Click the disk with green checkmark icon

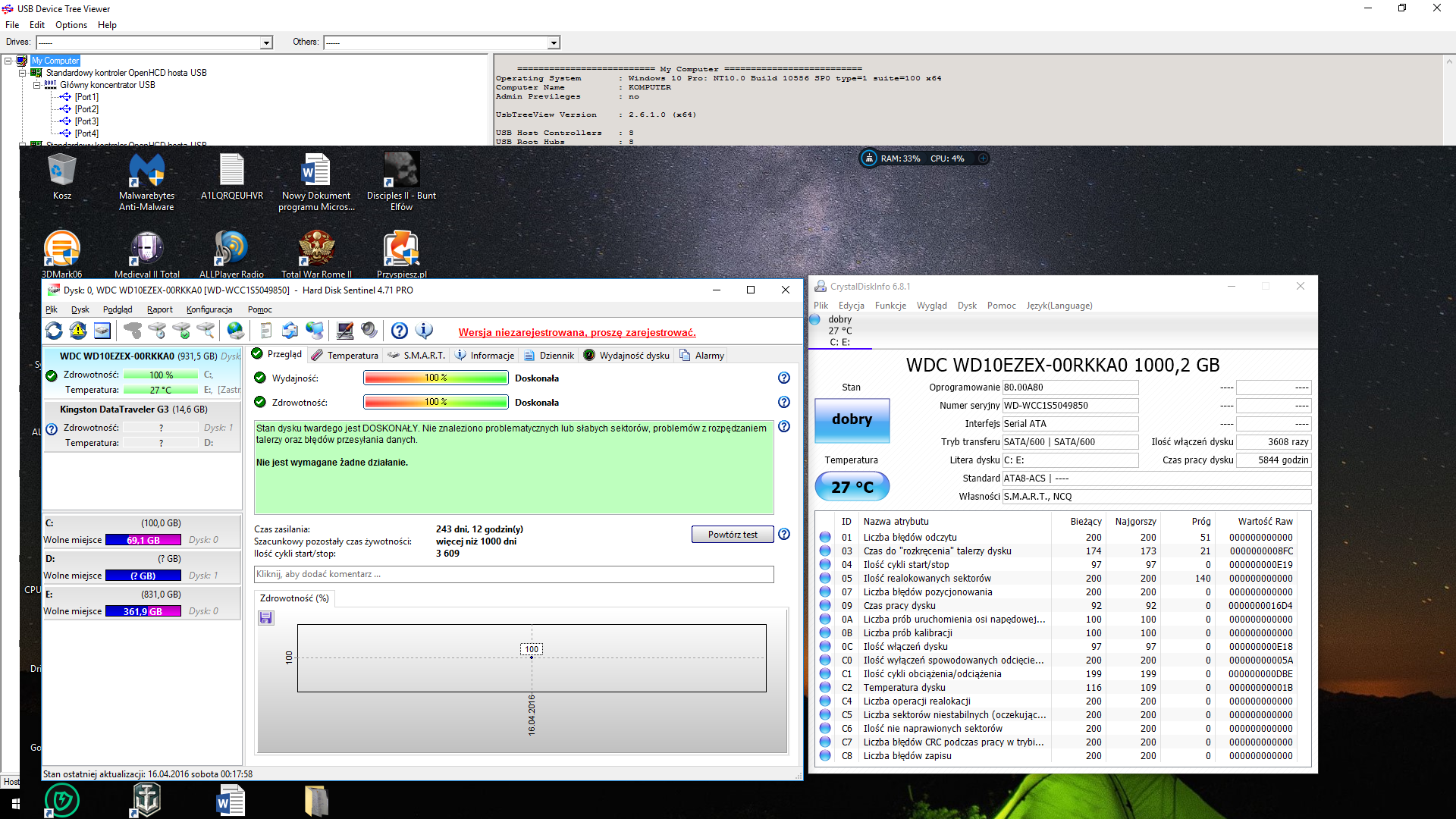pos(181,331)
